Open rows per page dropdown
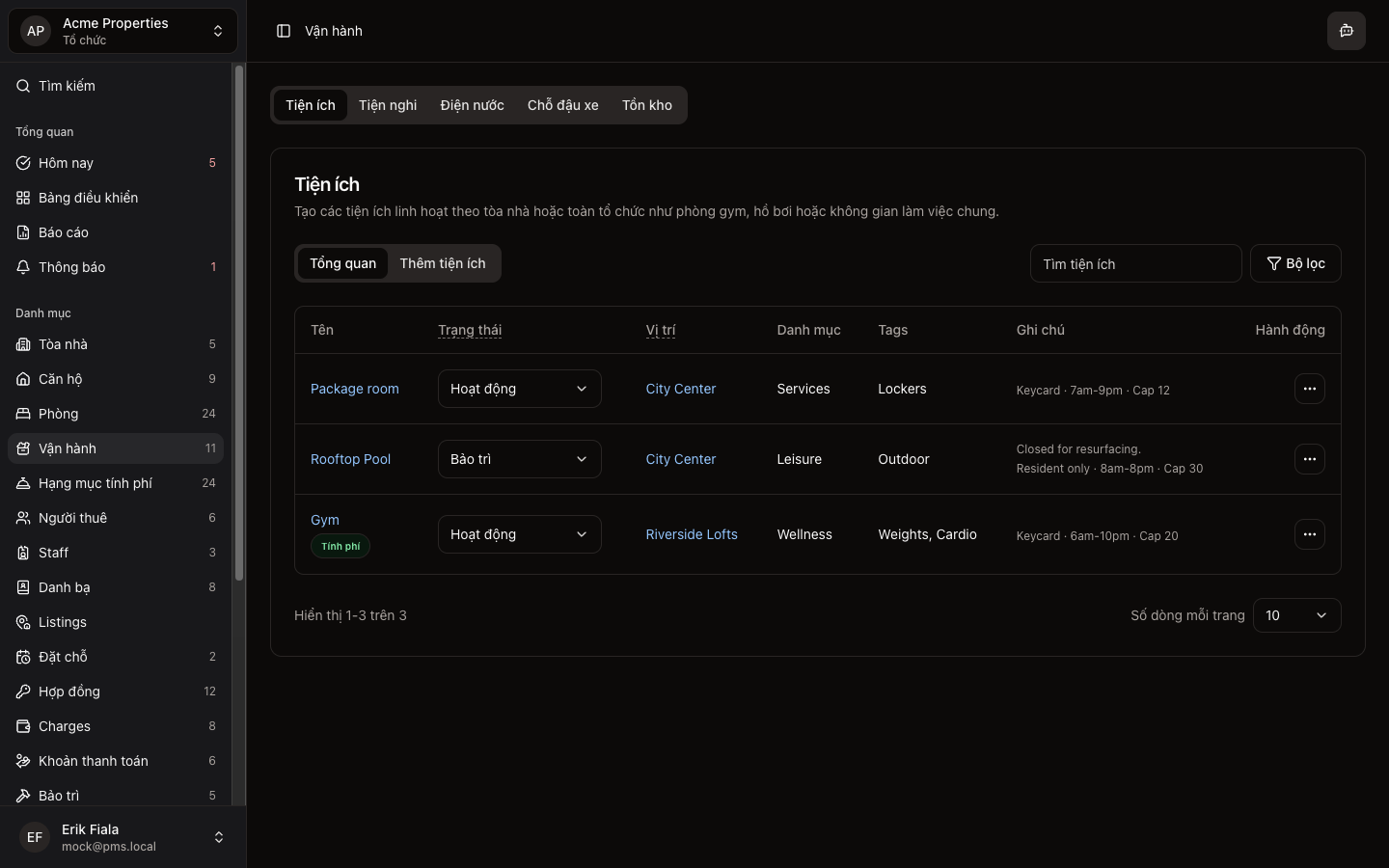1389x868 pixels. [1295, 615]
